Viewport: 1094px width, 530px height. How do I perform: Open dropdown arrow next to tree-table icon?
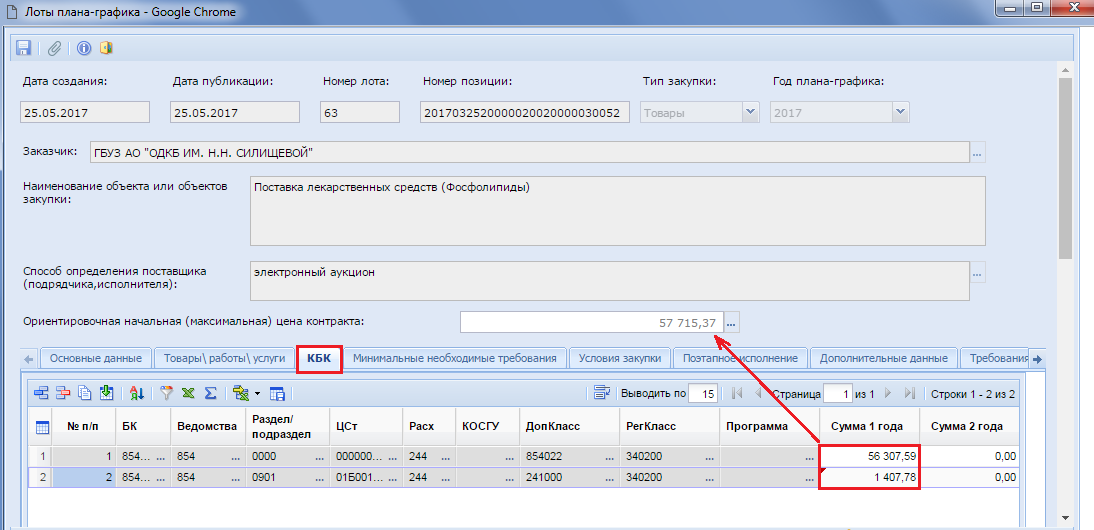257,393
